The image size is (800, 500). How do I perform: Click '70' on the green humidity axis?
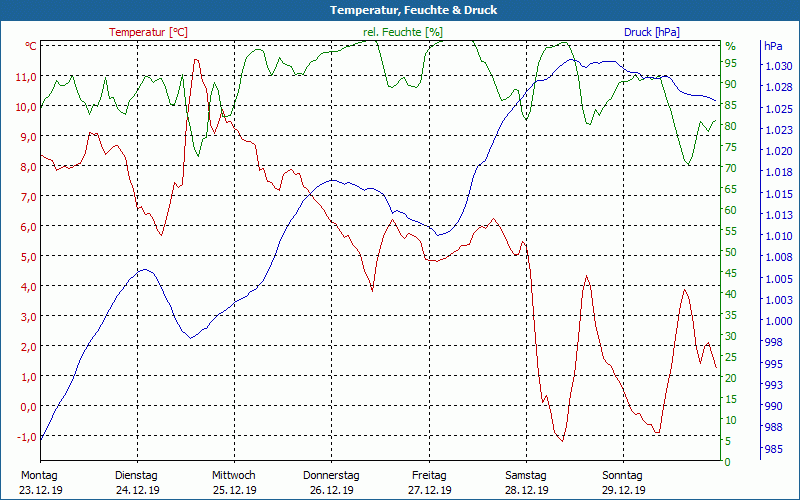(x=731, y=168)
